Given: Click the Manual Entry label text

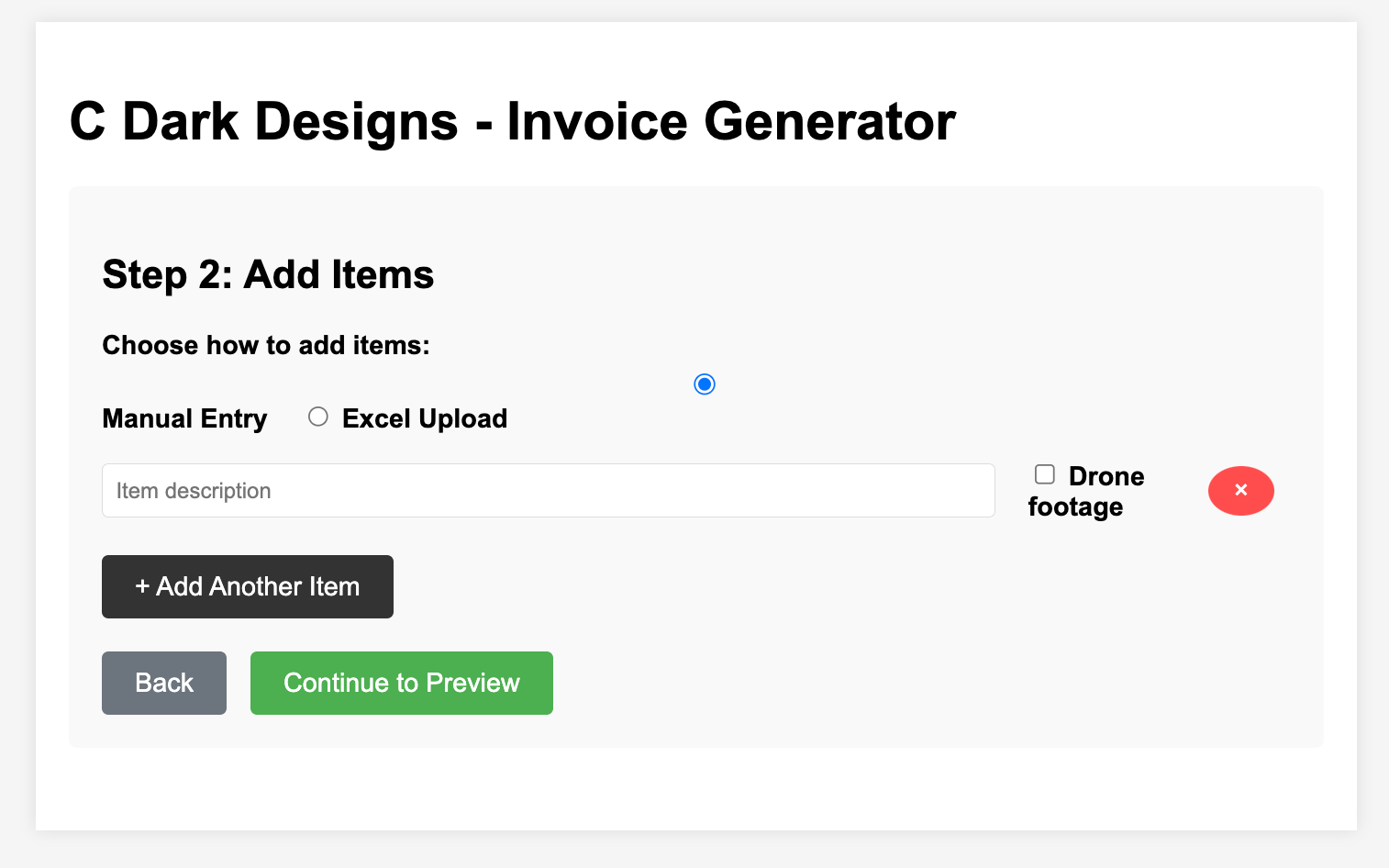Looking at the screenshot, I should pos(184,418).
